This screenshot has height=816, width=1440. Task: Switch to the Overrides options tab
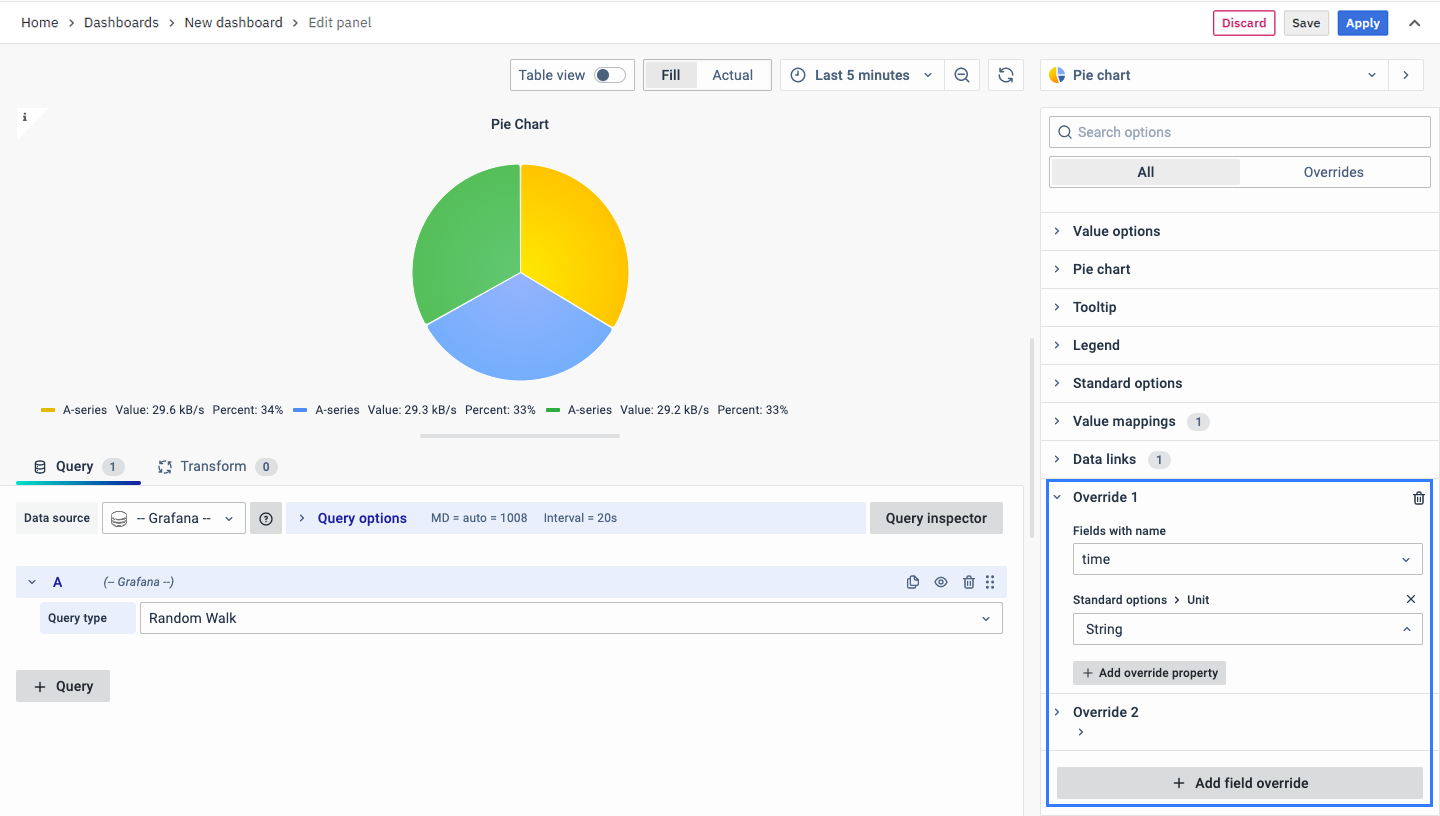[x=1333, y=172]
